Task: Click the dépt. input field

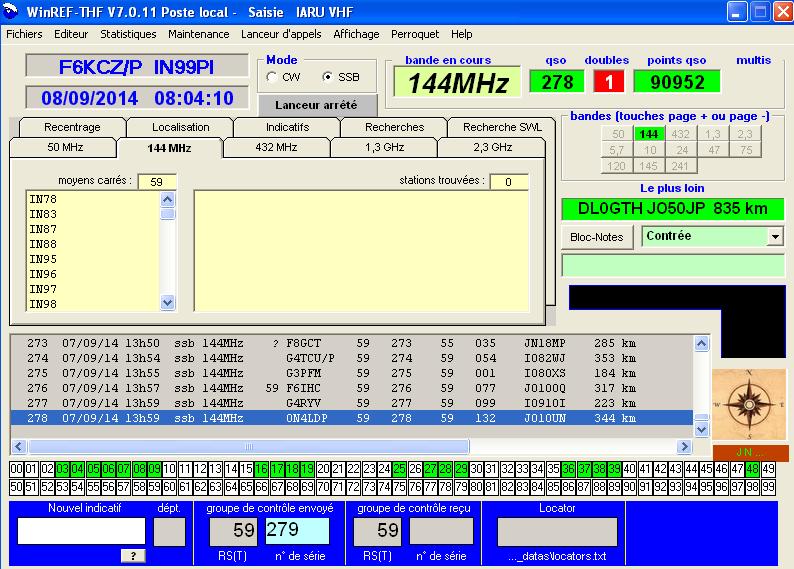Action: 169,532
